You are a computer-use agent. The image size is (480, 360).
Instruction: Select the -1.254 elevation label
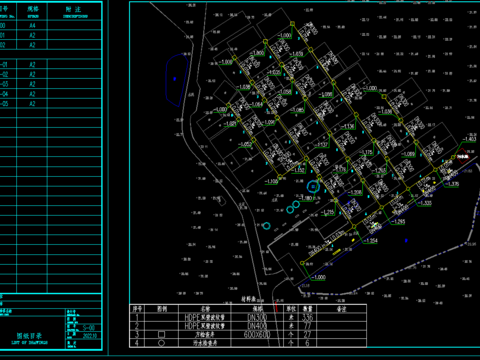tap(371, 240)
